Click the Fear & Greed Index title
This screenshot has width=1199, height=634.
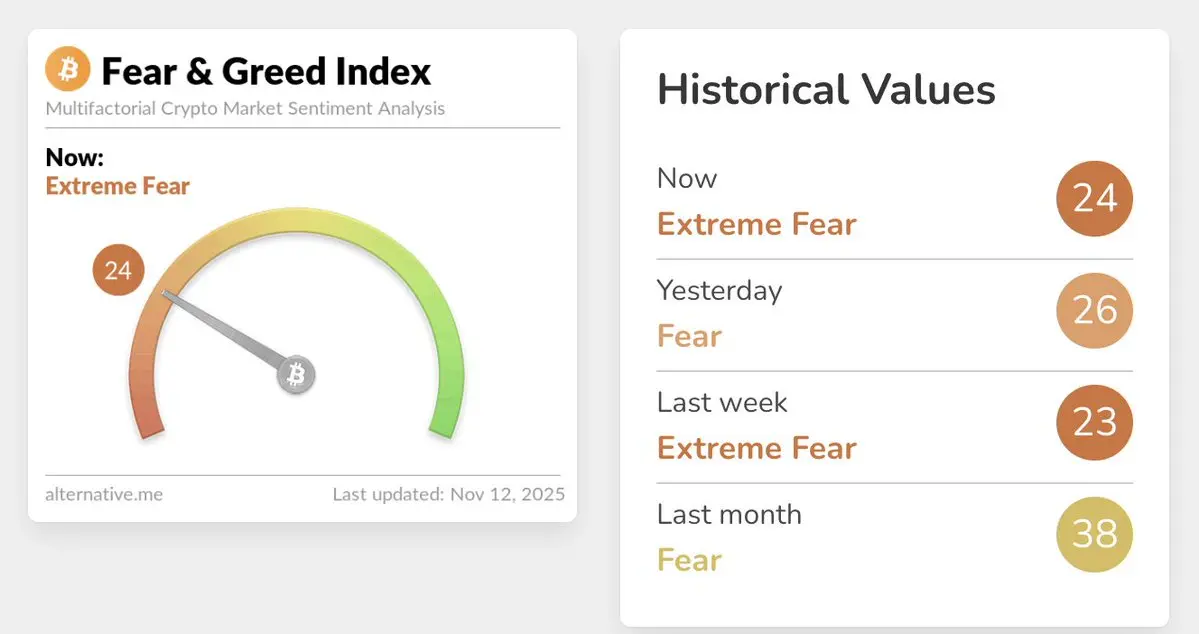click(266, 72)
